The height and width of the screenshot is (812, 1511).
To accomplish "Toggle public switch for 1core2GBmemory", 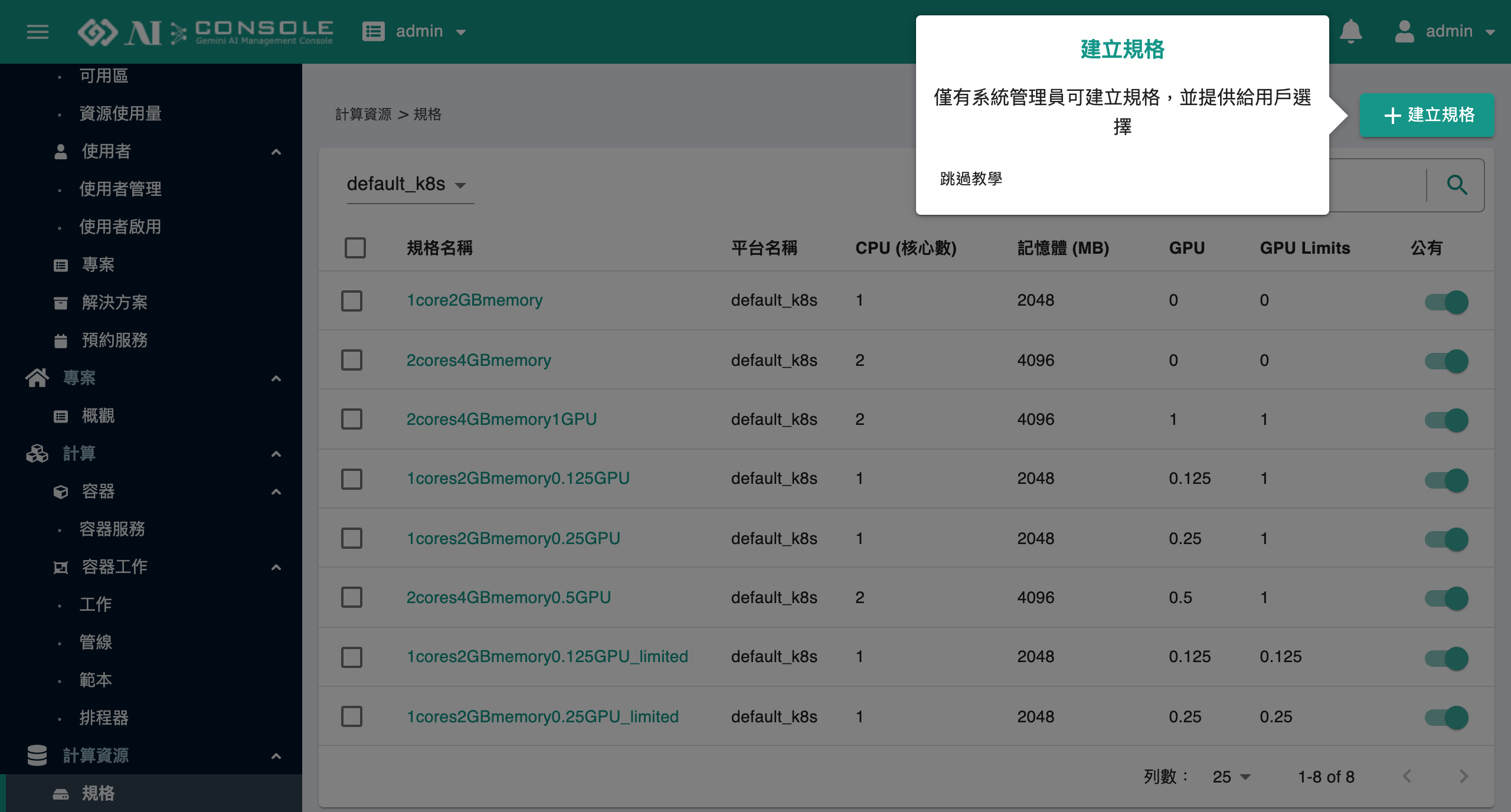I will point(1446,302).
